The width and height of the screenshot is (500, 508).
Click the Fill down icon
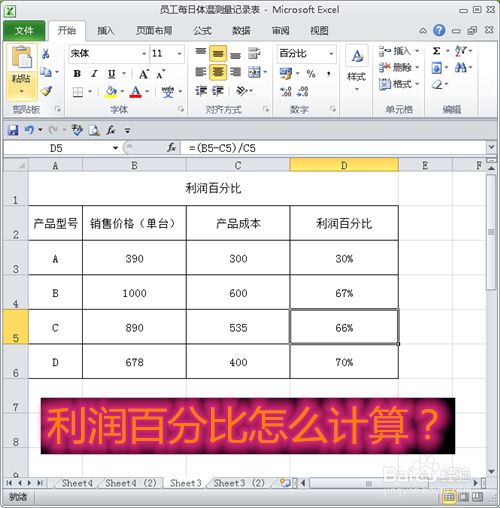[437, 68]
